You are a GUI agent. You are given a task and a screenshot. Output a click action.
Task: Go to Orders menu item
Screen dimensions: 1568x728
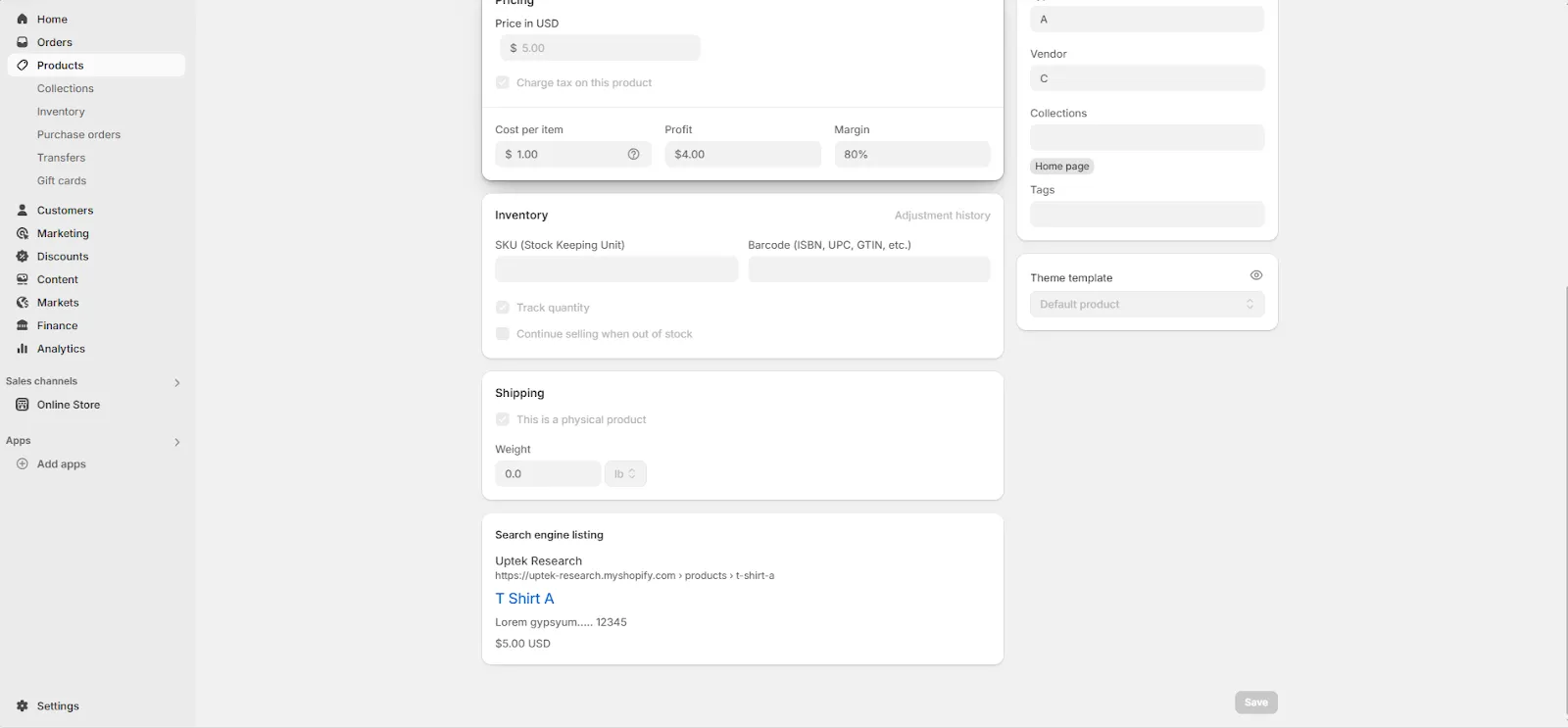click(x=96, y=42)
